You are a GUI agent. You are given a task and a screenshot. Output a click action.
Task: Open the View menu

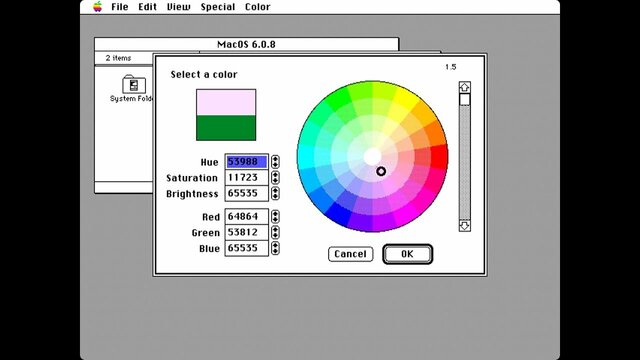pos(179,7)
